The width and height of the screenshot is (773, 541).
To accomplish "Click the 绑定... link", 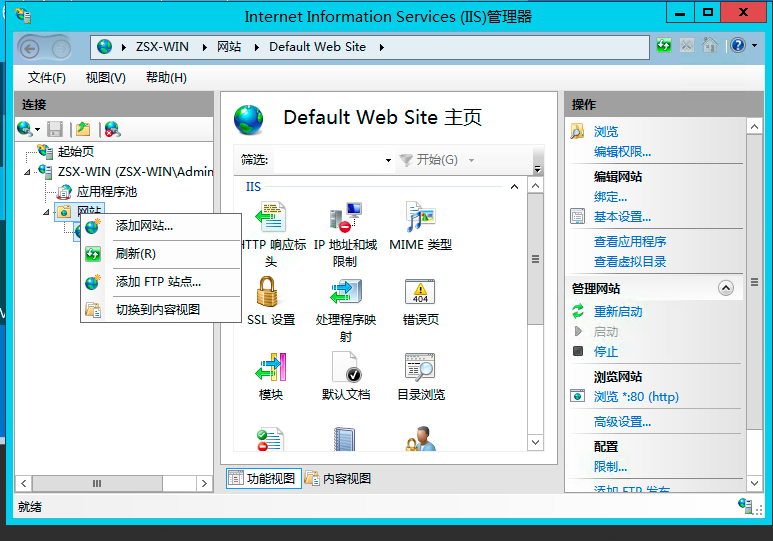I will tap(610, 197).
